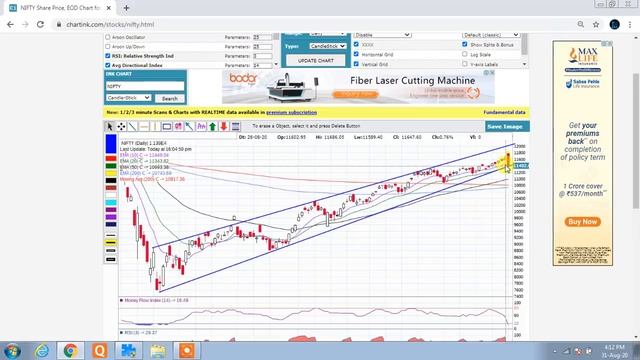Pick the green color swatch
640x360 pixels.
(111, 166)
